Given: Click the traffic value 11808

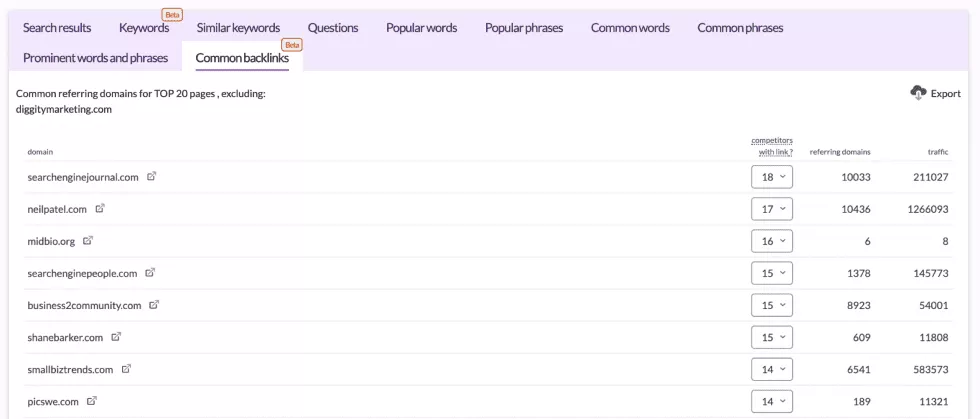Looking at the screenshot, I should 934,337.
